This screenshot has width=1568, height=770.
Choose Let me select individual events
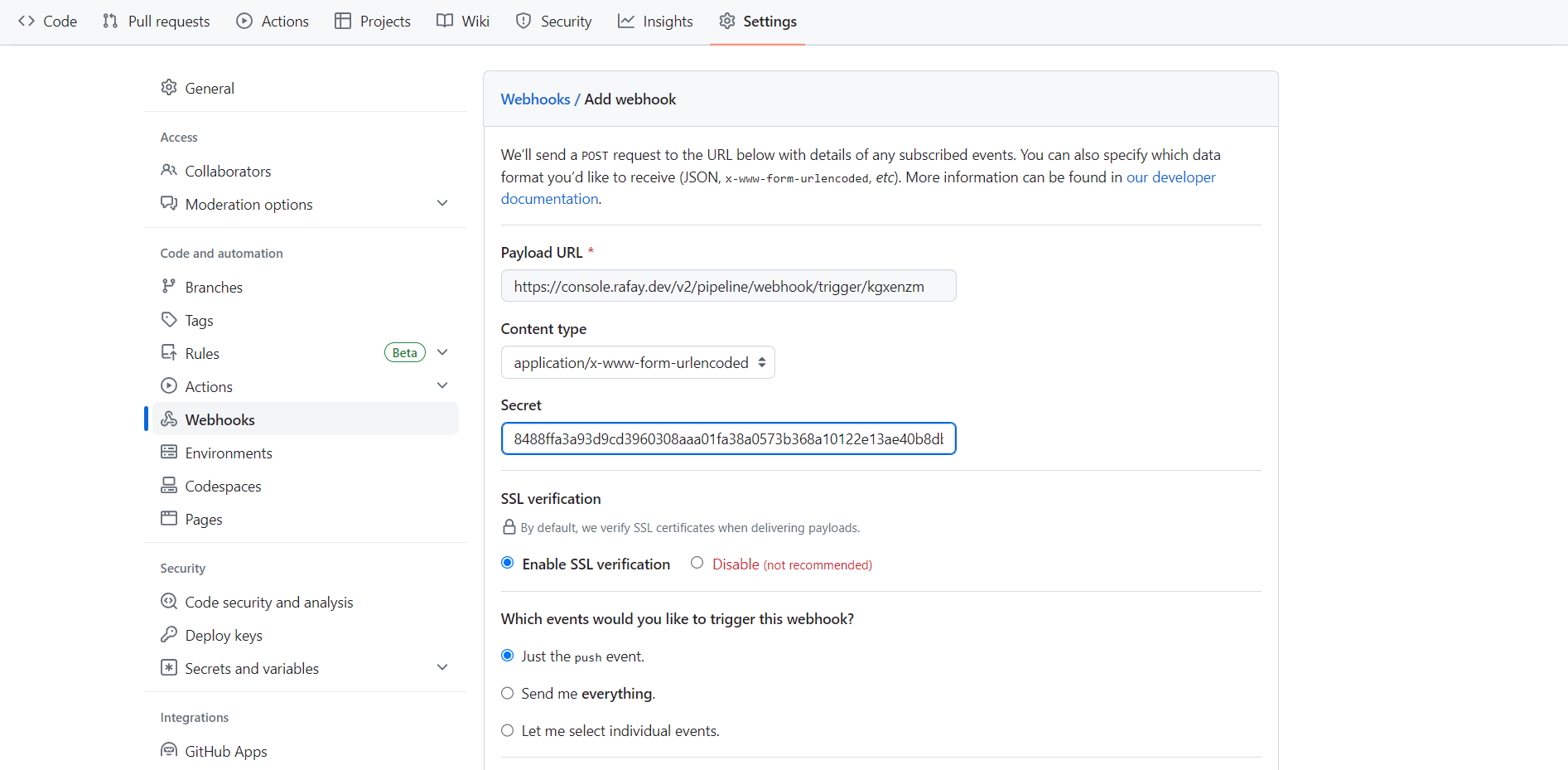tap(508, 731)
